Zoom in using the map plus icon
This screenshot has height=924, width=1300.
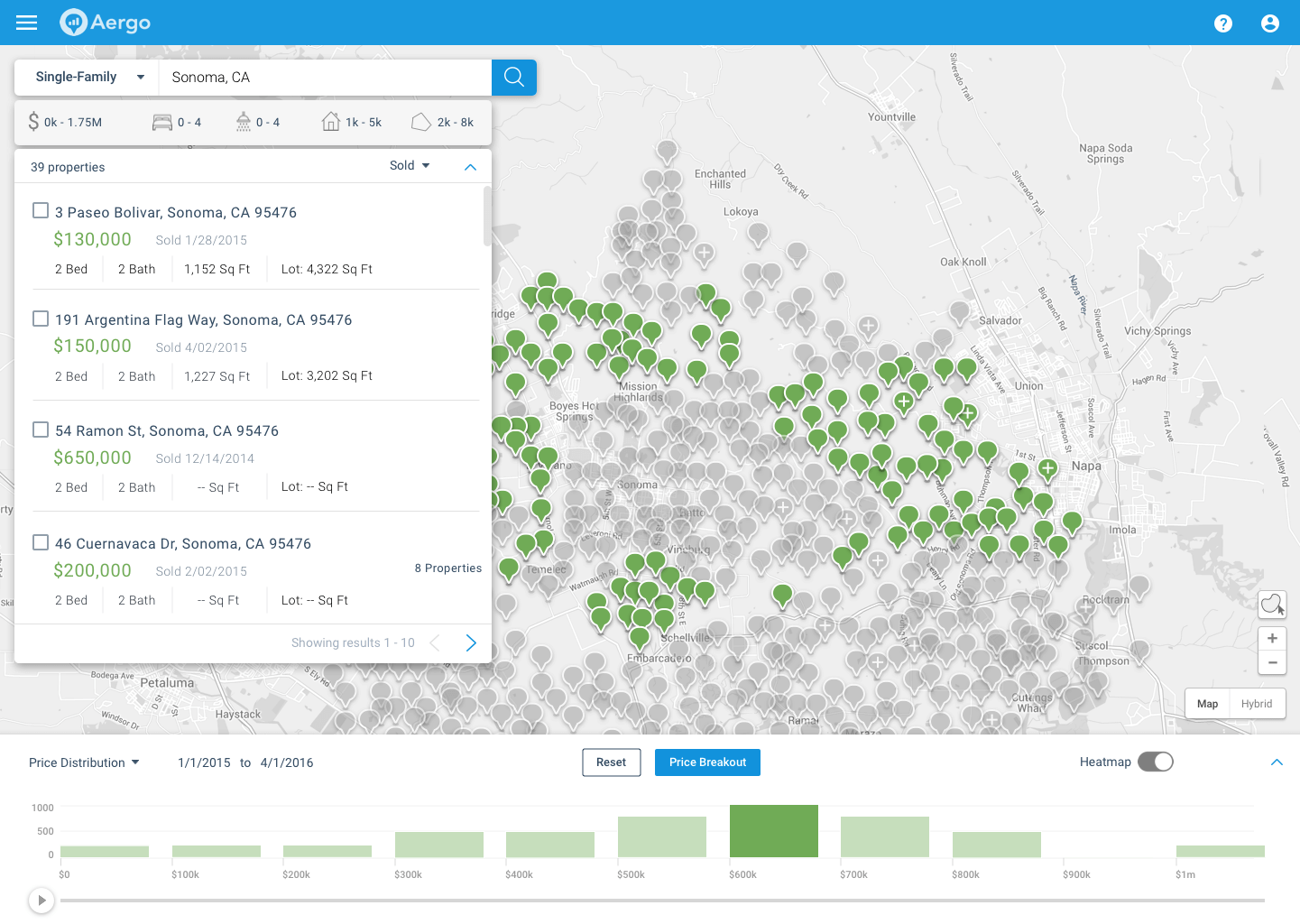click(1272, 638)
